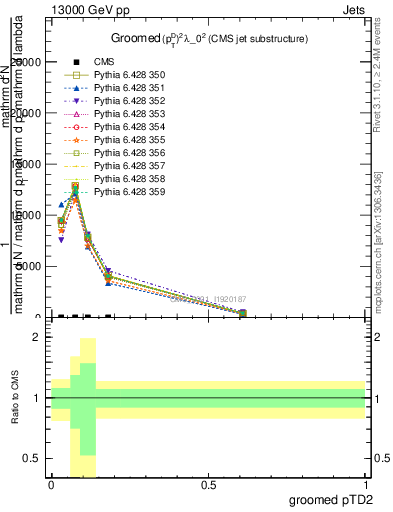393x512 pixels.
Task: Click the Pythia 6.428 351 blue triangle marker
Action: click(76, 88)
